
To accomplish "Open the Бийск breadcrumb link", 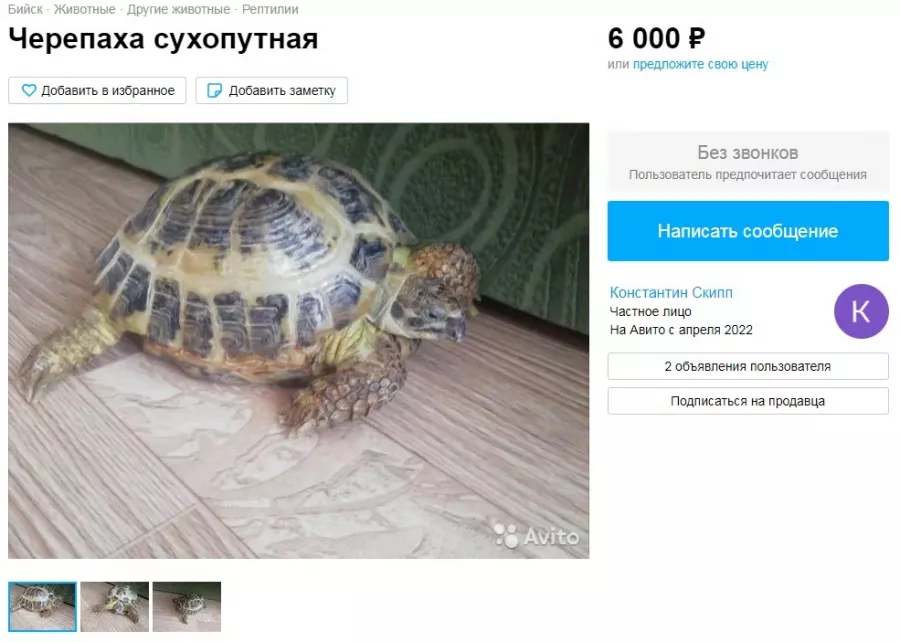I will [25, 9].
